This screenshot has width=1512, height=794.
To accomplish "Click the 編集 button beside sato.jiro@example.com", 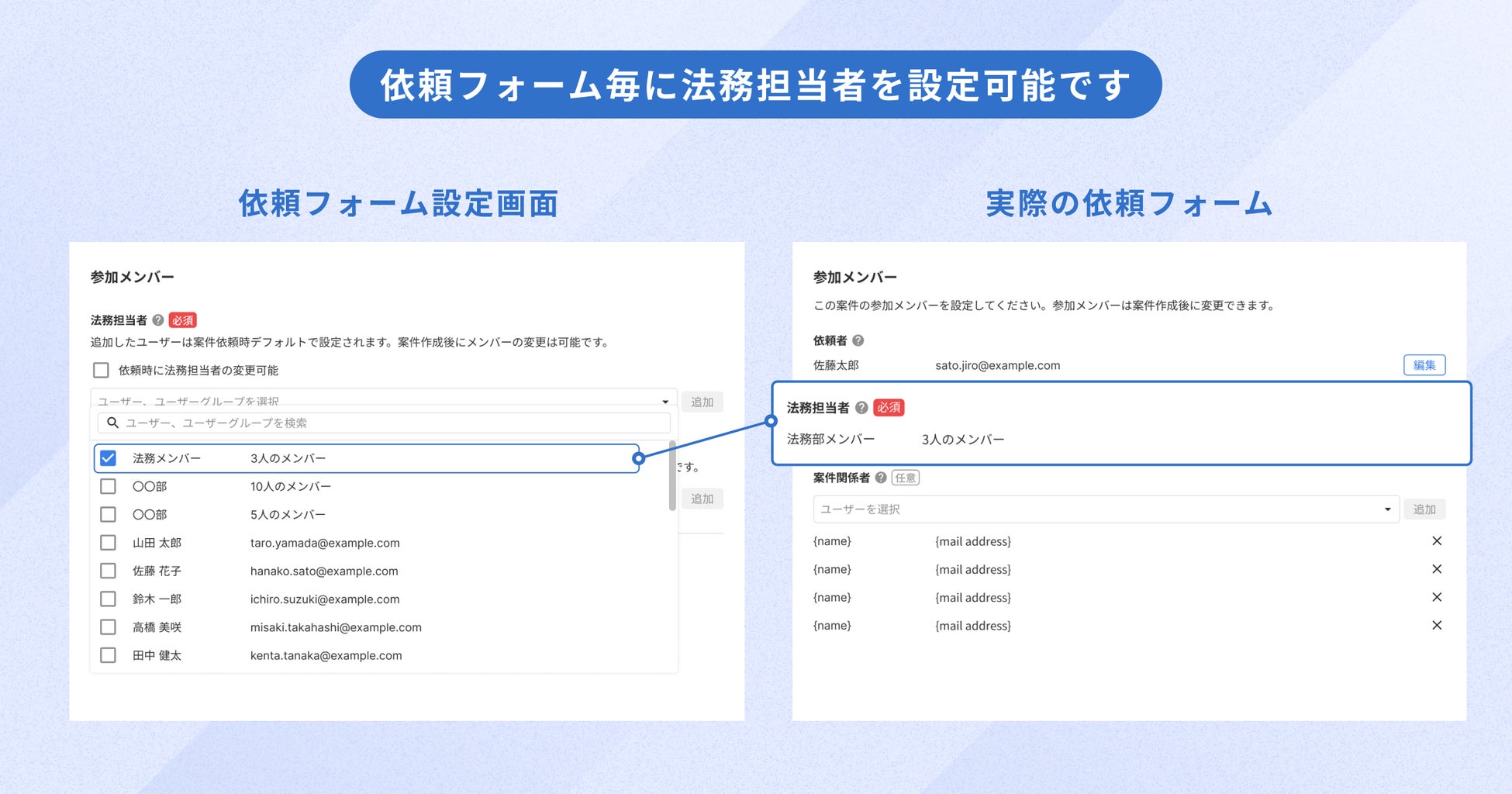I will [1424, 365].
